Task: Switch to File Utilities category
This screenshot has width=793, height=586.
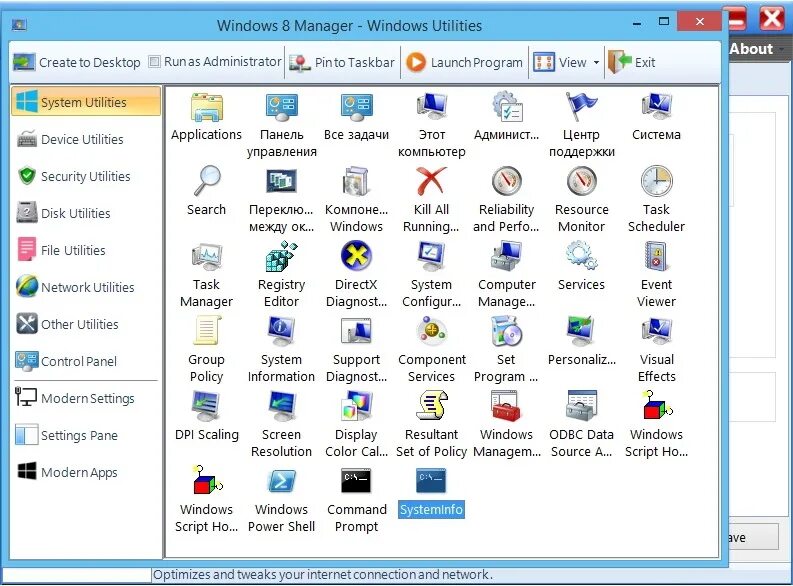Action: pyautogui.click(x=86, y=250)
